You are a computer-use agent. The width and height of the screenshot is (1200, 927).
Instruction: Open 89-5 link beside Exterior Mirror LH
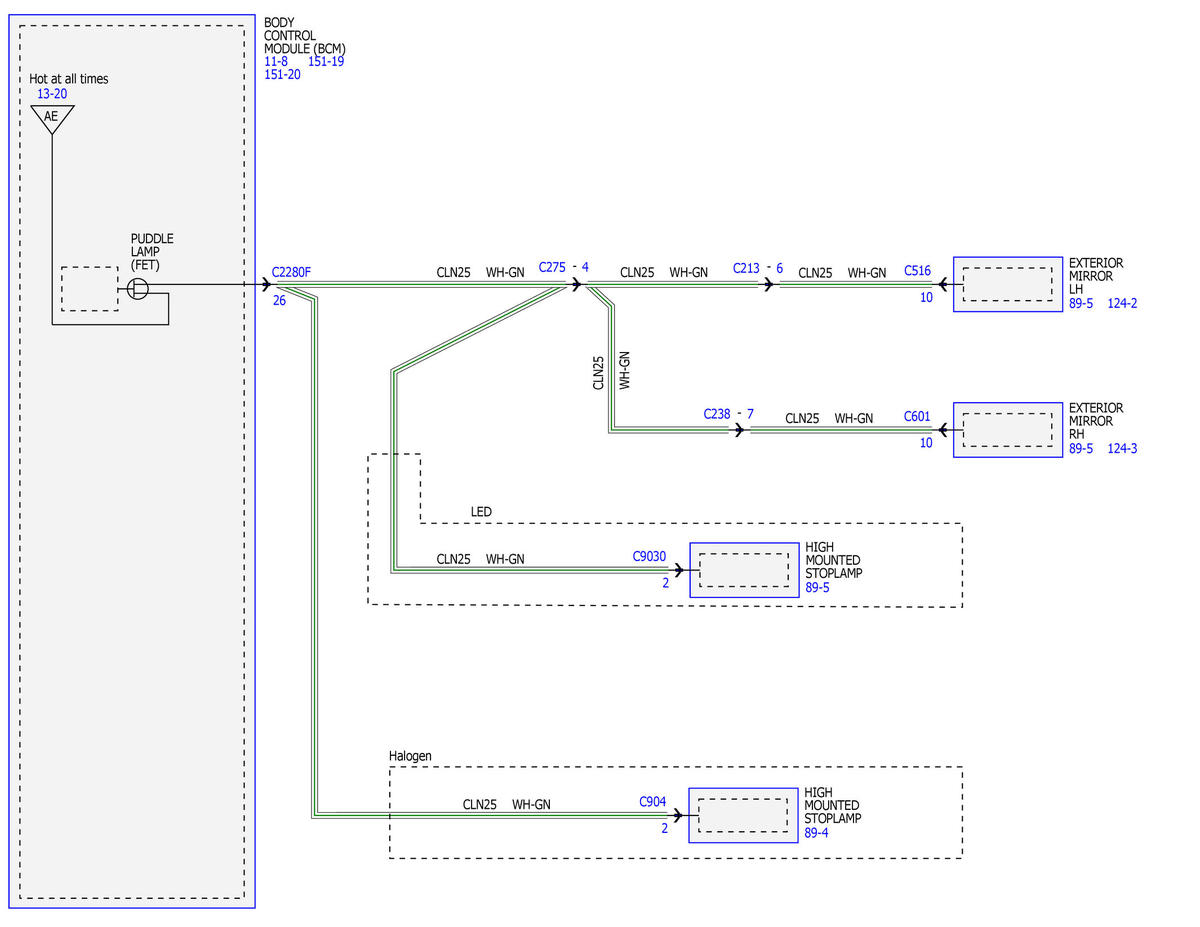[x=1081, y=303]
